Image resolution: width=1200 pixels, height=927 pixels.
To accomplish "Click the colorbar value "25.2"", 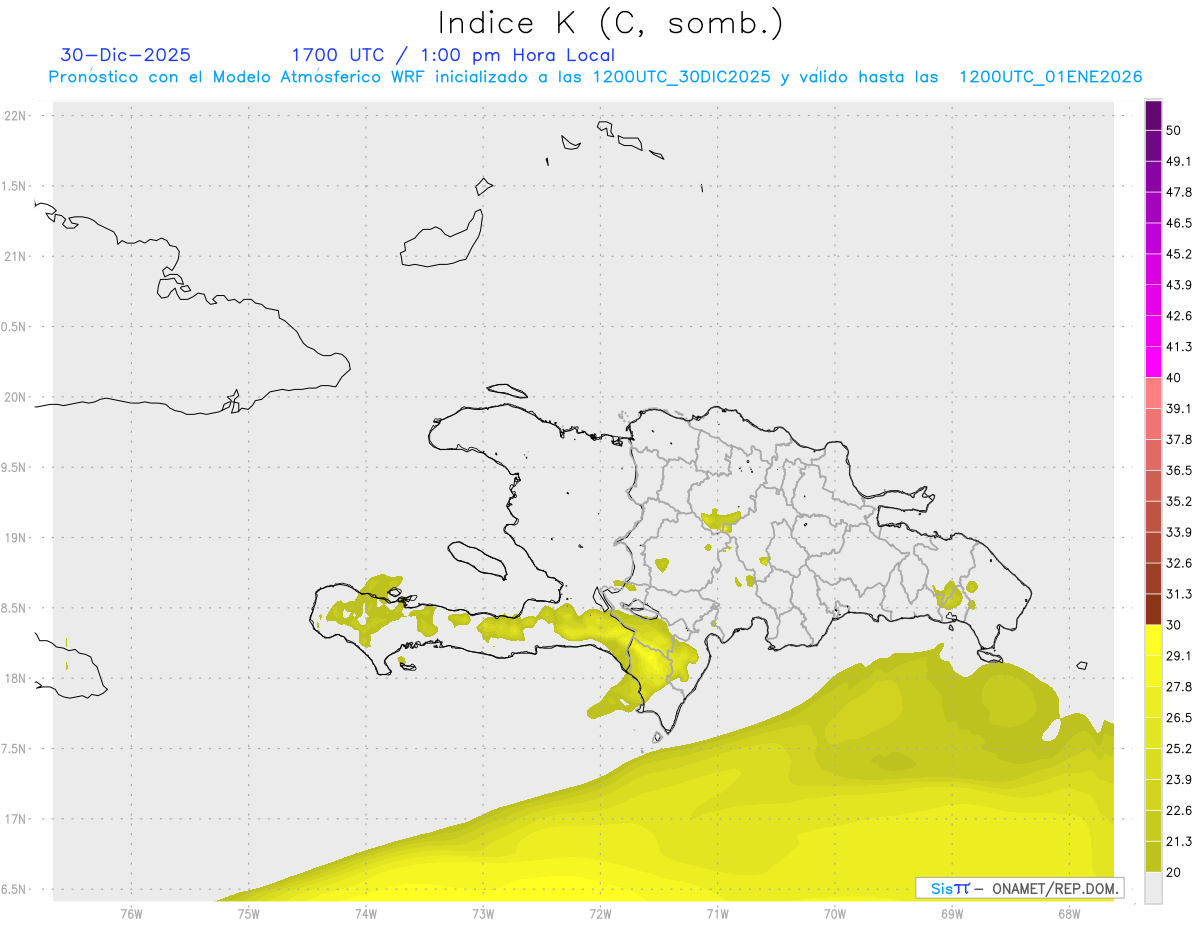I will (1179, 749).
